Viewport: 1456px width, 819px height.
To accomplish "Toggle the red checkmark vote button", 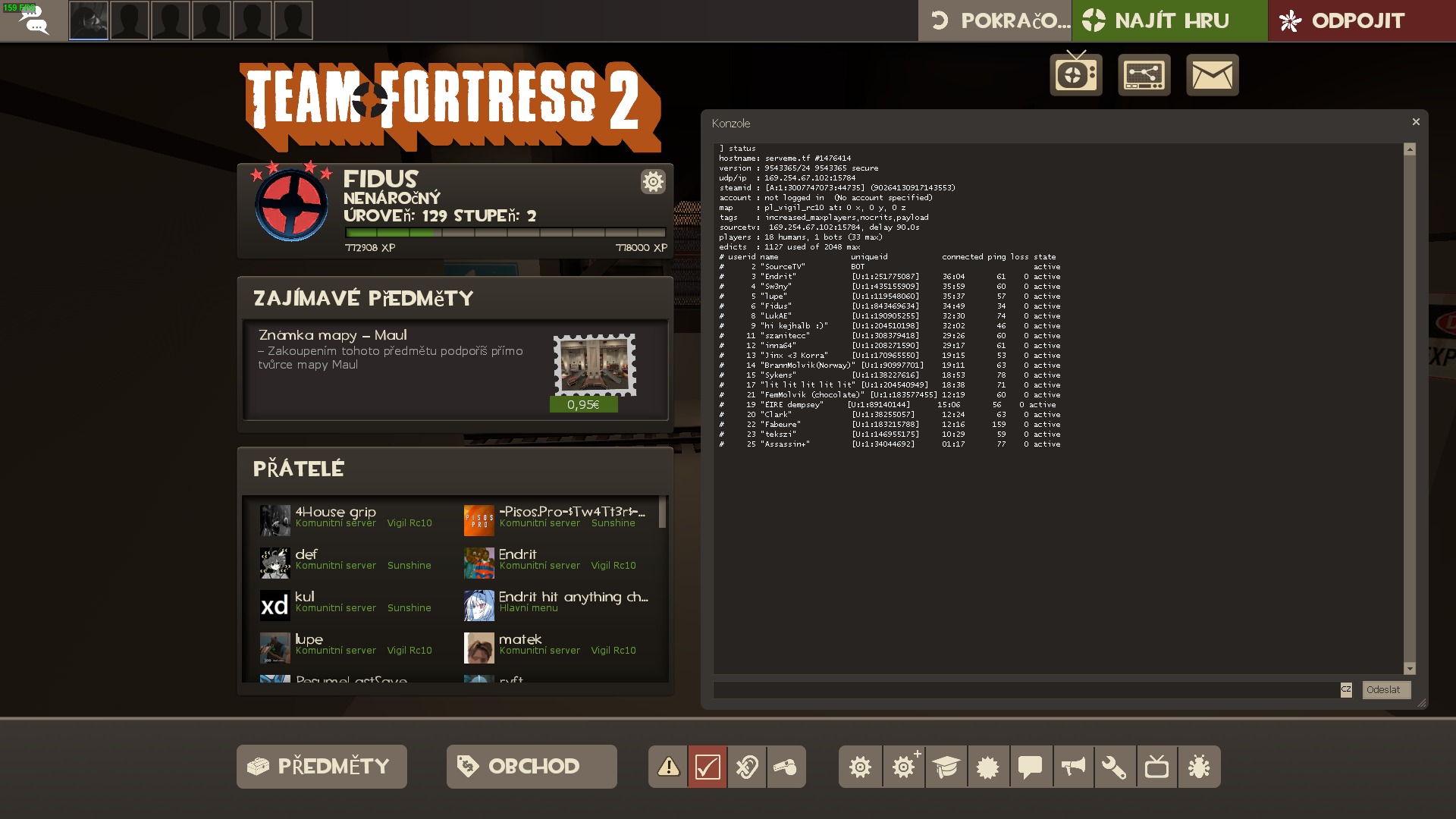I will tap(707, 767).
